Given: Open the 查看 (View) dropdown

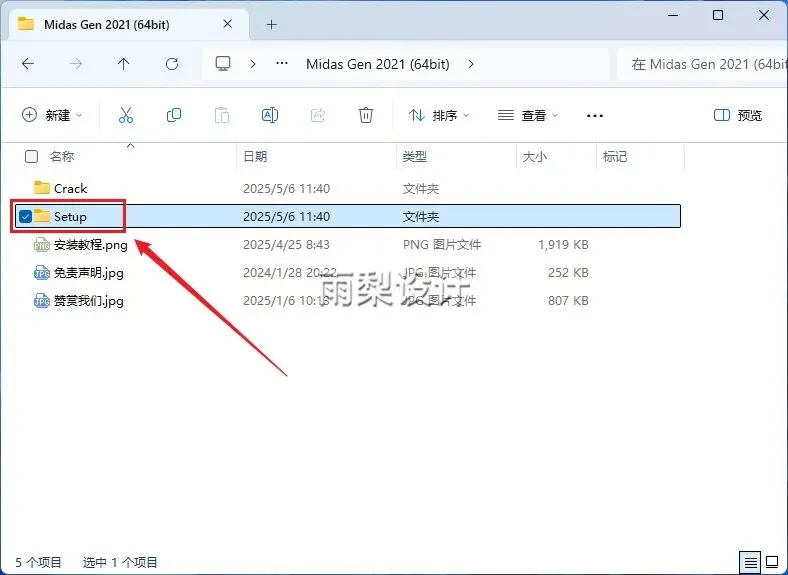Looking at the screenshot, I should coord(528,116).
